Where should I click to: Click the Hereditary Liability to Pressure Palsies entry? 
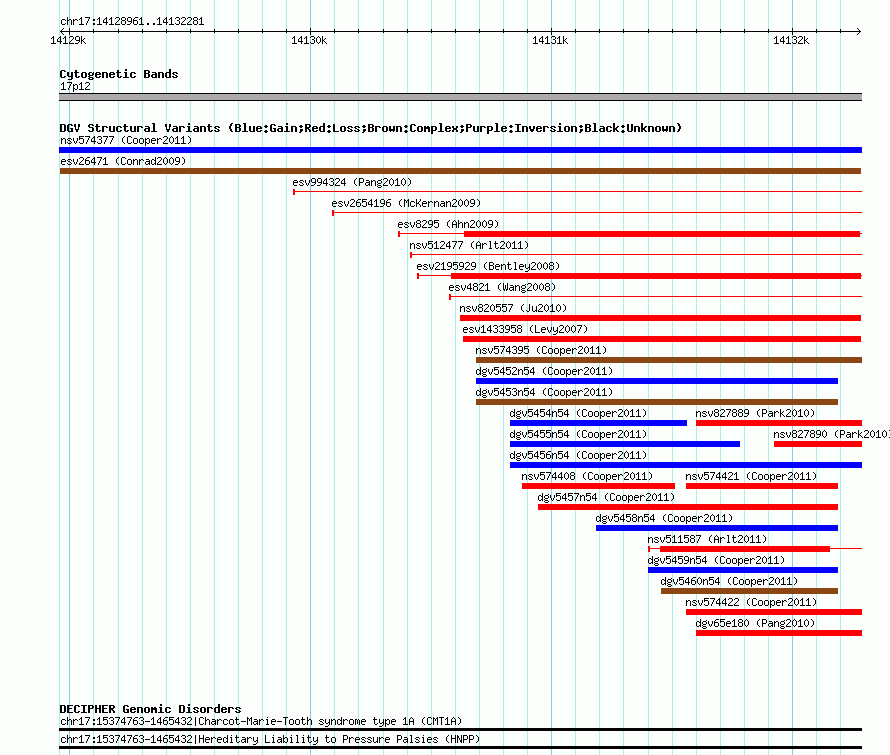tap(460, 741)
